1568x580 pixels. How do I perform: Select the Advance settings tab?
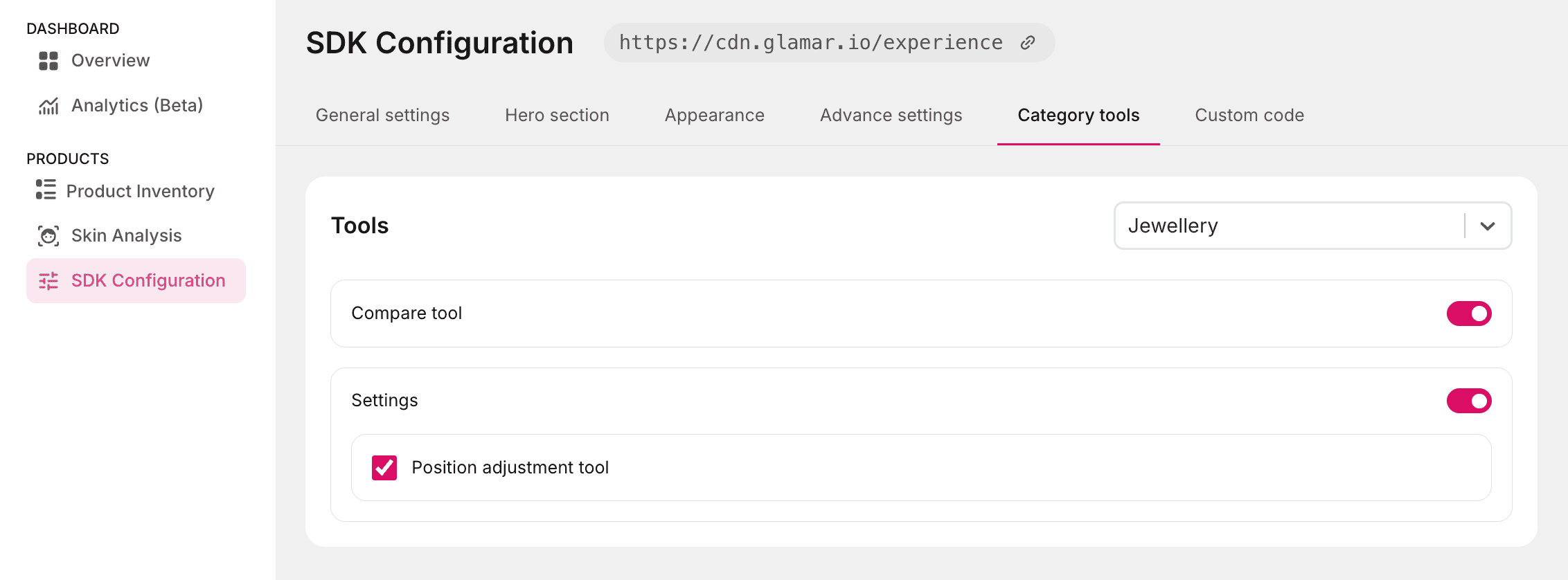891,116
